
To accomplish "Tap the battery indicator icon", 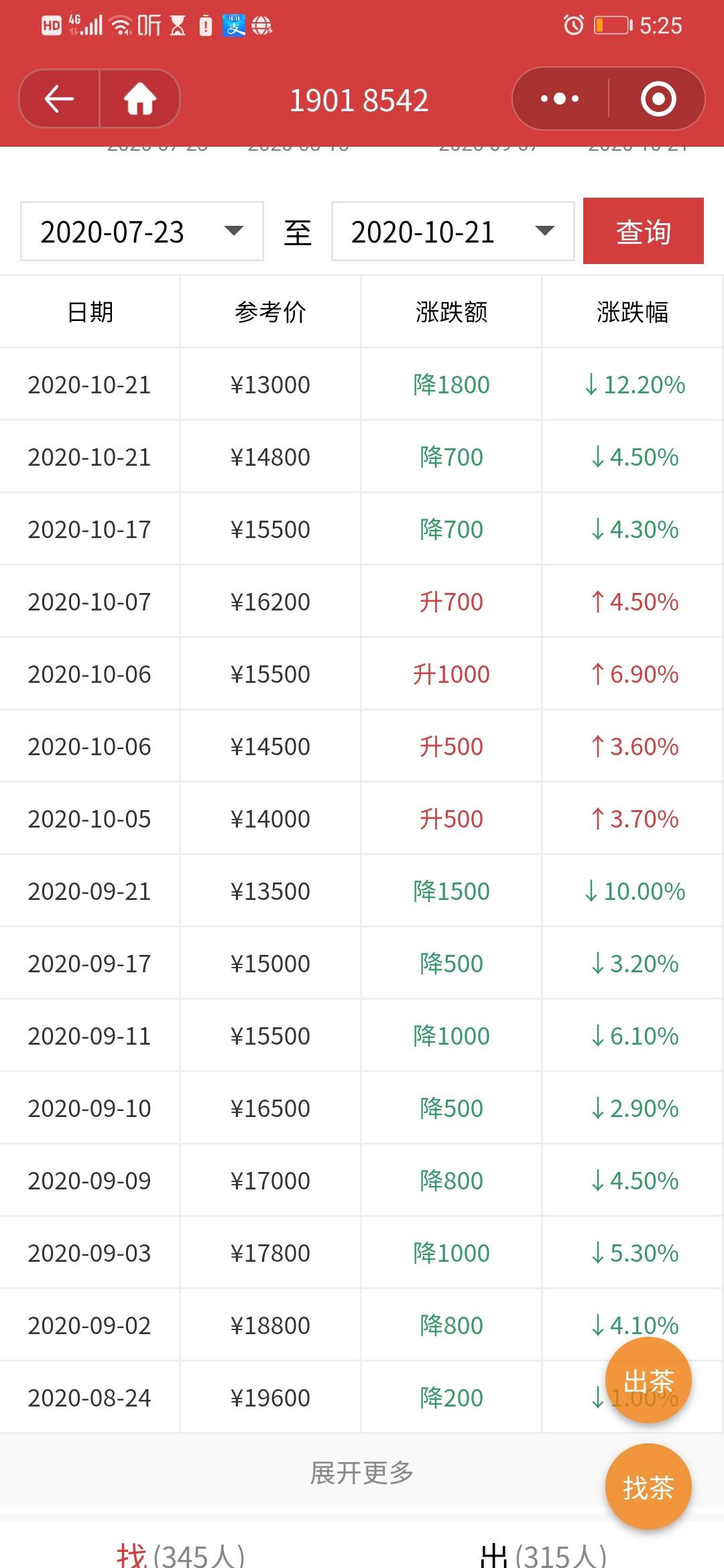I will coord(613,25).
